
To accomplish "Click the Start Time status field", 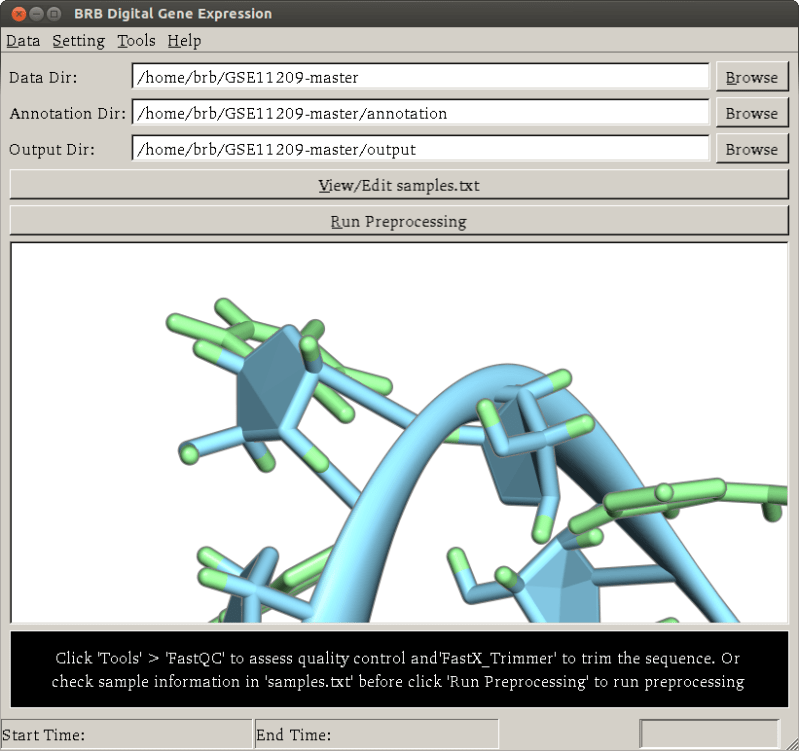I will 126,735.
